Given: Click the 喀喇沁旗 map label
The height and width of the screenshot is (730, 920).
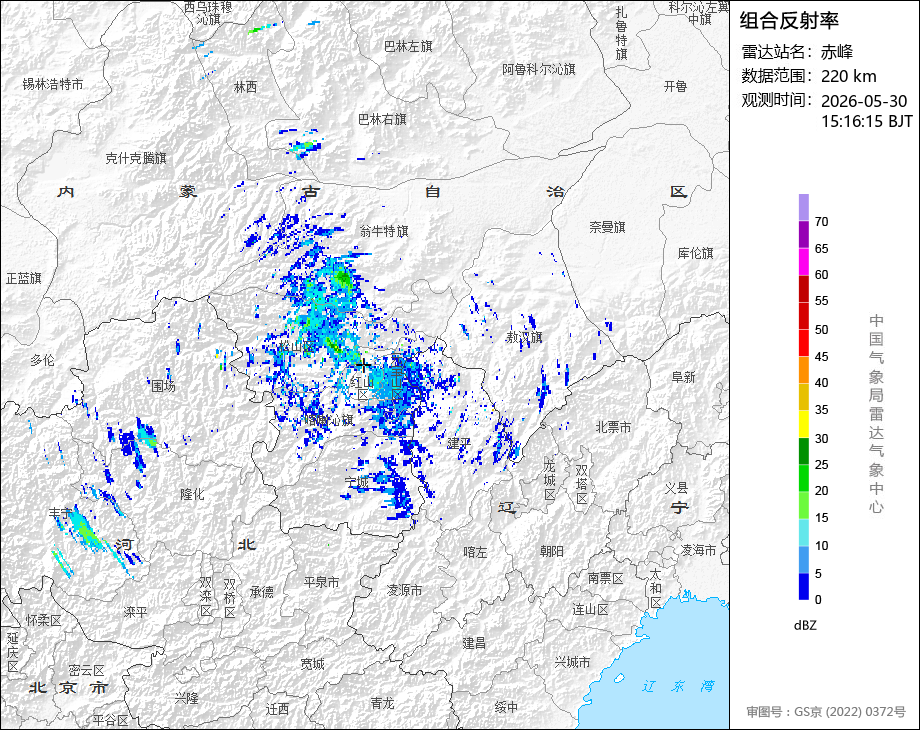Looking at the screenshot, I should [x=330, y=420].
